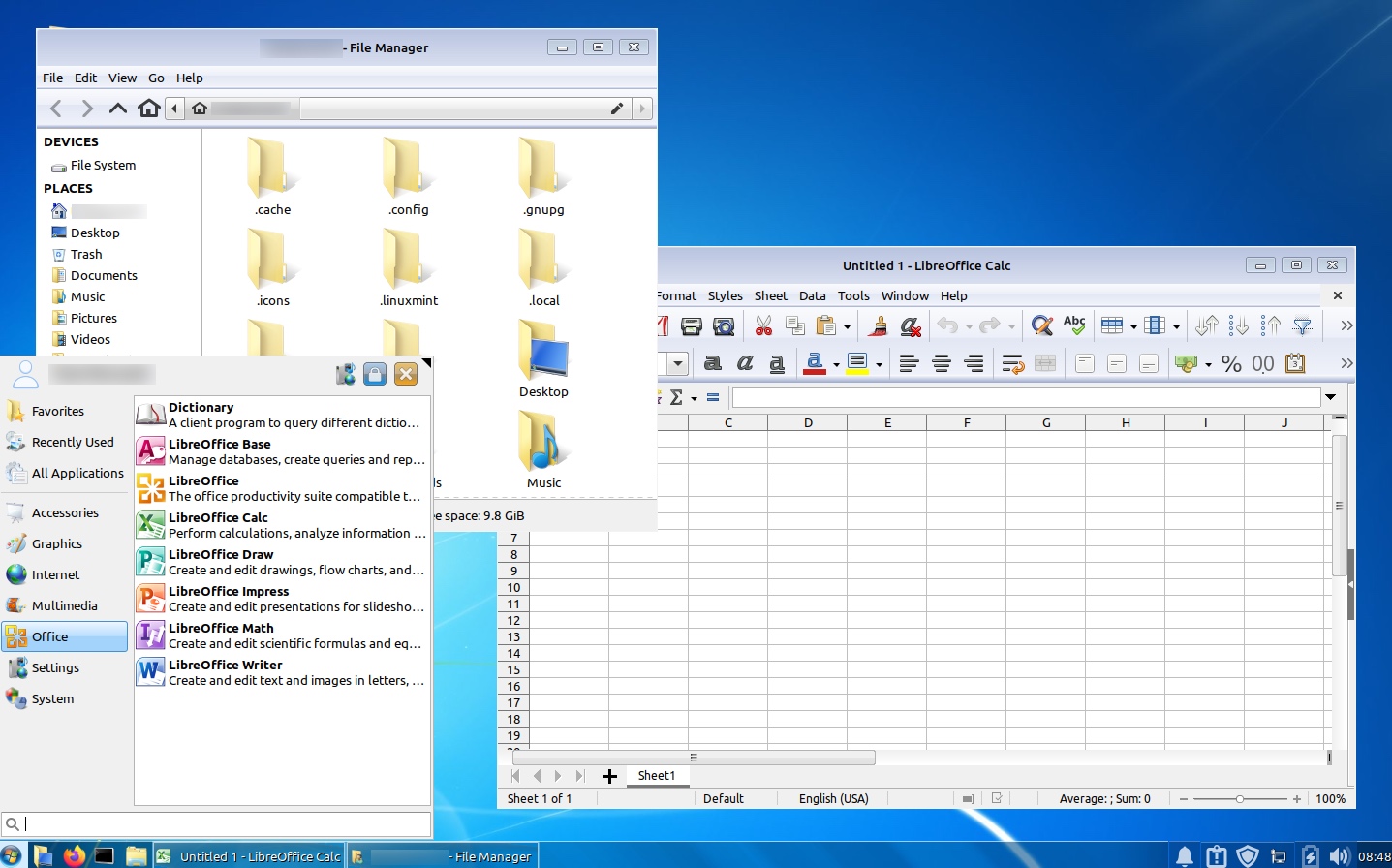Open the Data menu in Calc
Screen dimensions: 1392x868
[x=812, y=295]
